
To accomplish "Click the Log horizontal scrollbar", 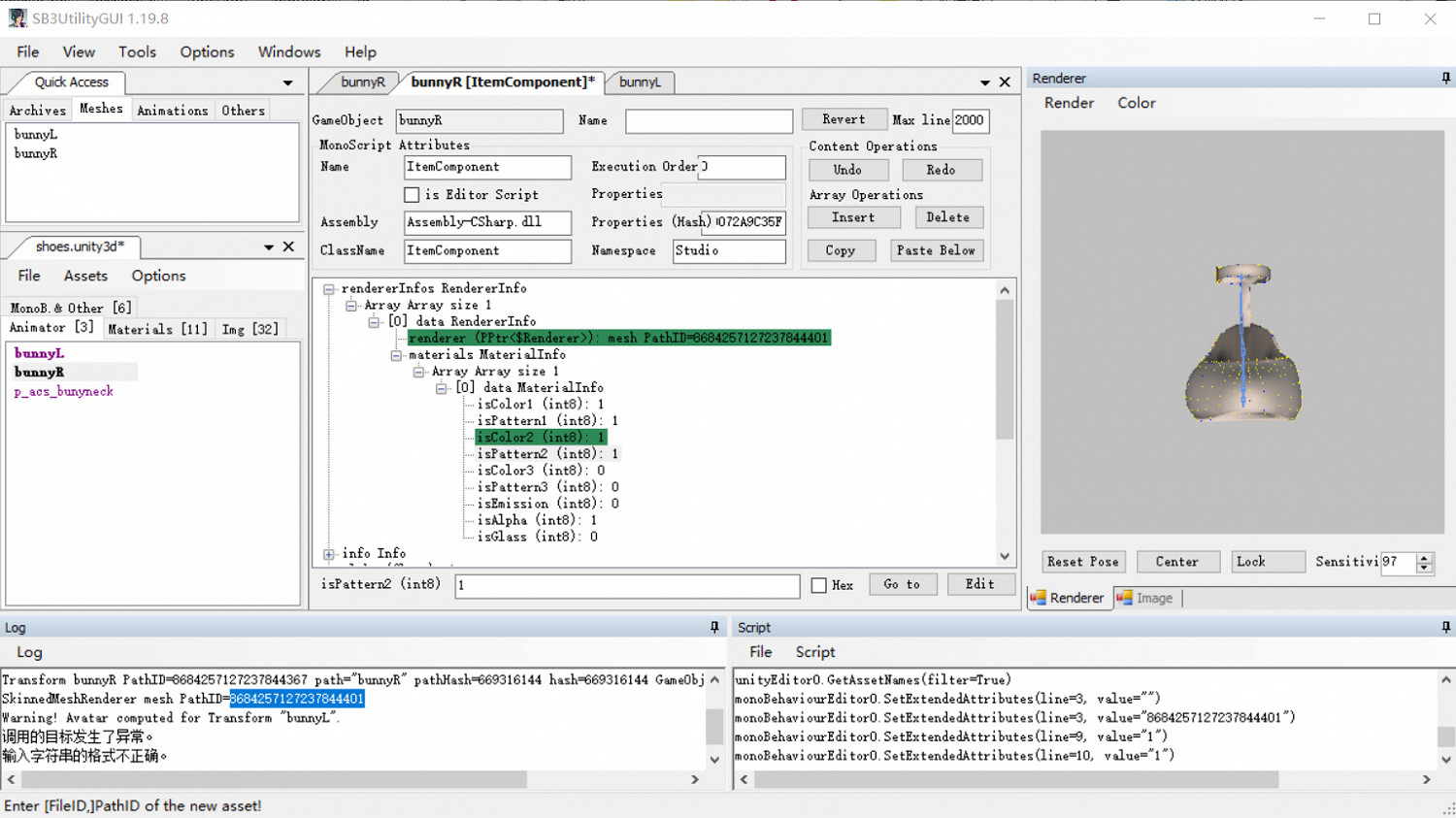I will click(274, 779).
